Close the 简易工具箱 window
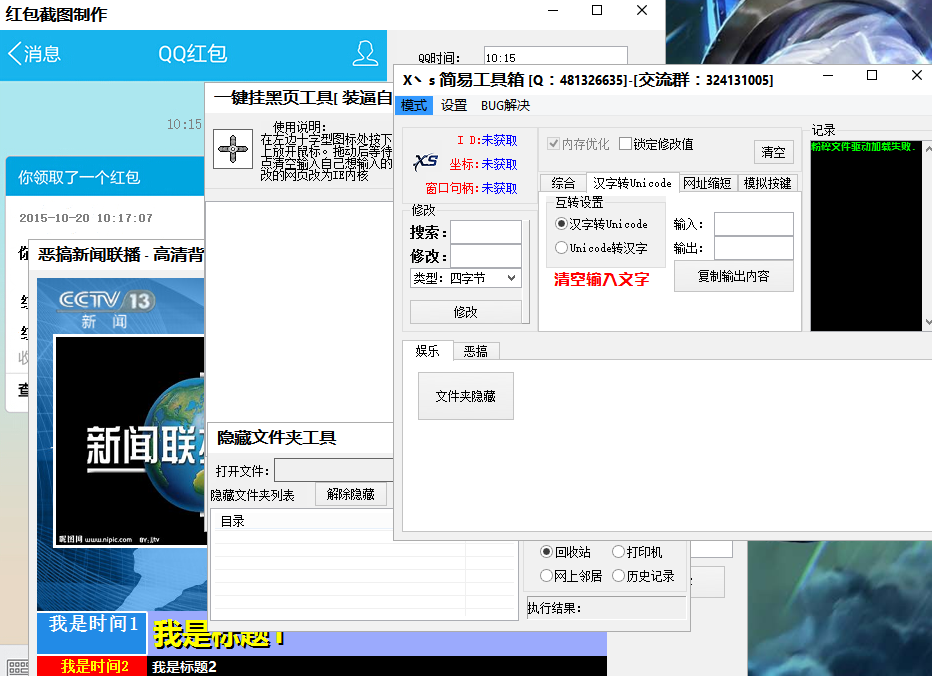Image resolution: width=932 pixels, height=676 pixels. [917, 76]
